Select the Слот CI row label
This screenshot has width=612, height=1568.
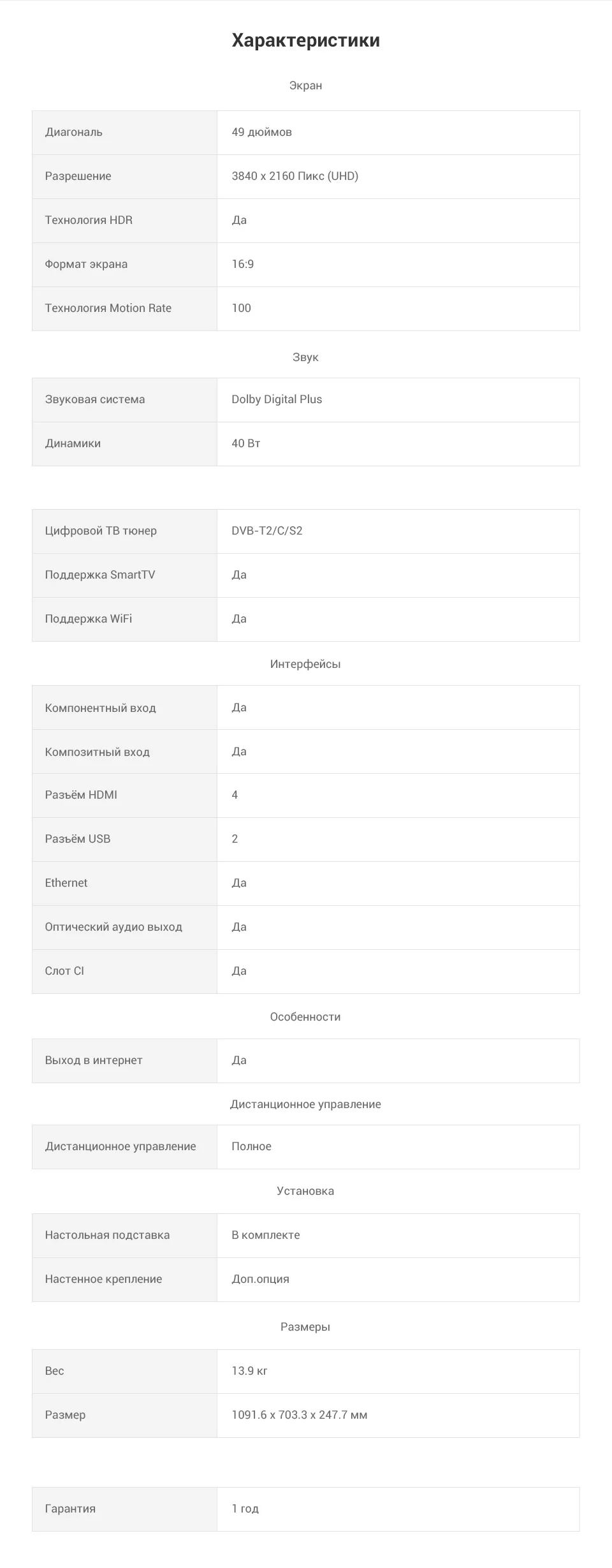[x=64, y=971]
